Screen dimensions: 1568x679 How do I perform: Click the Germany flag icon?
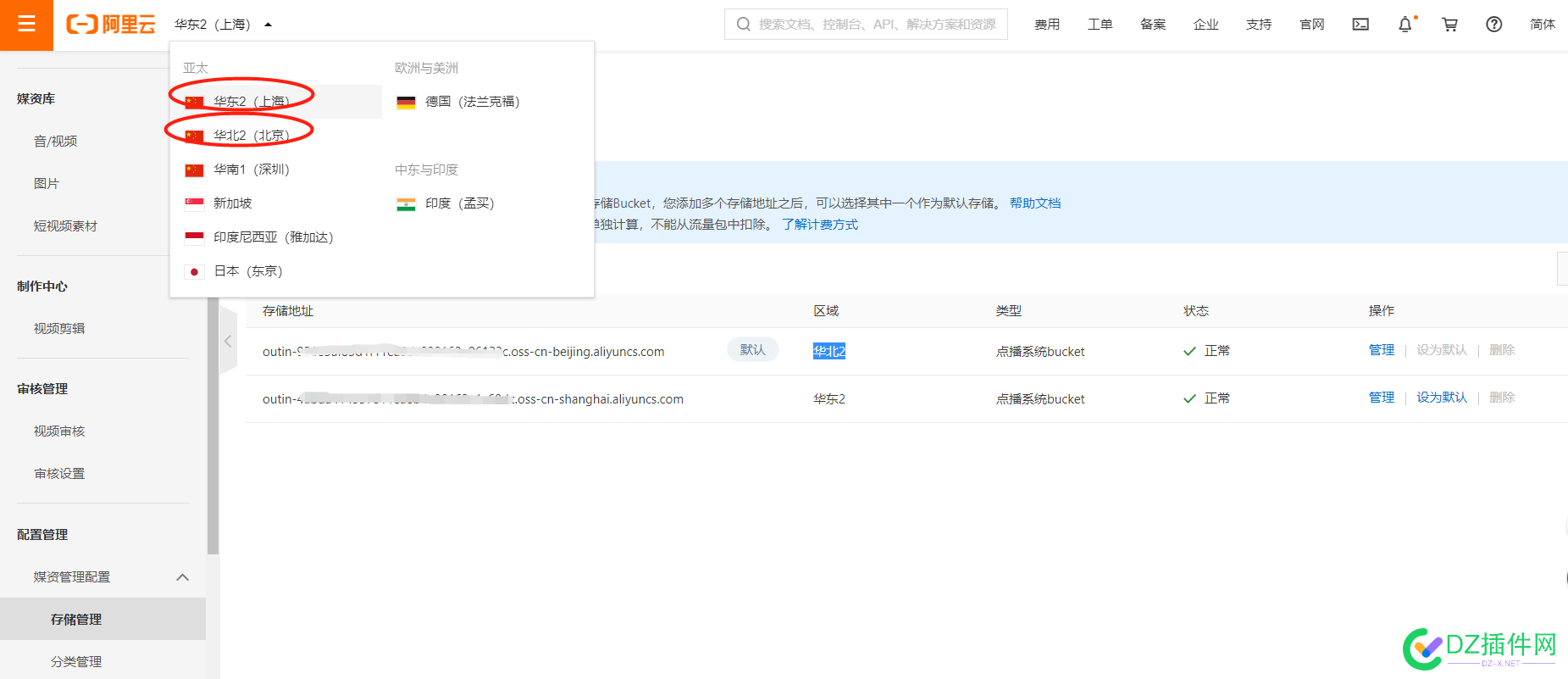406,102
